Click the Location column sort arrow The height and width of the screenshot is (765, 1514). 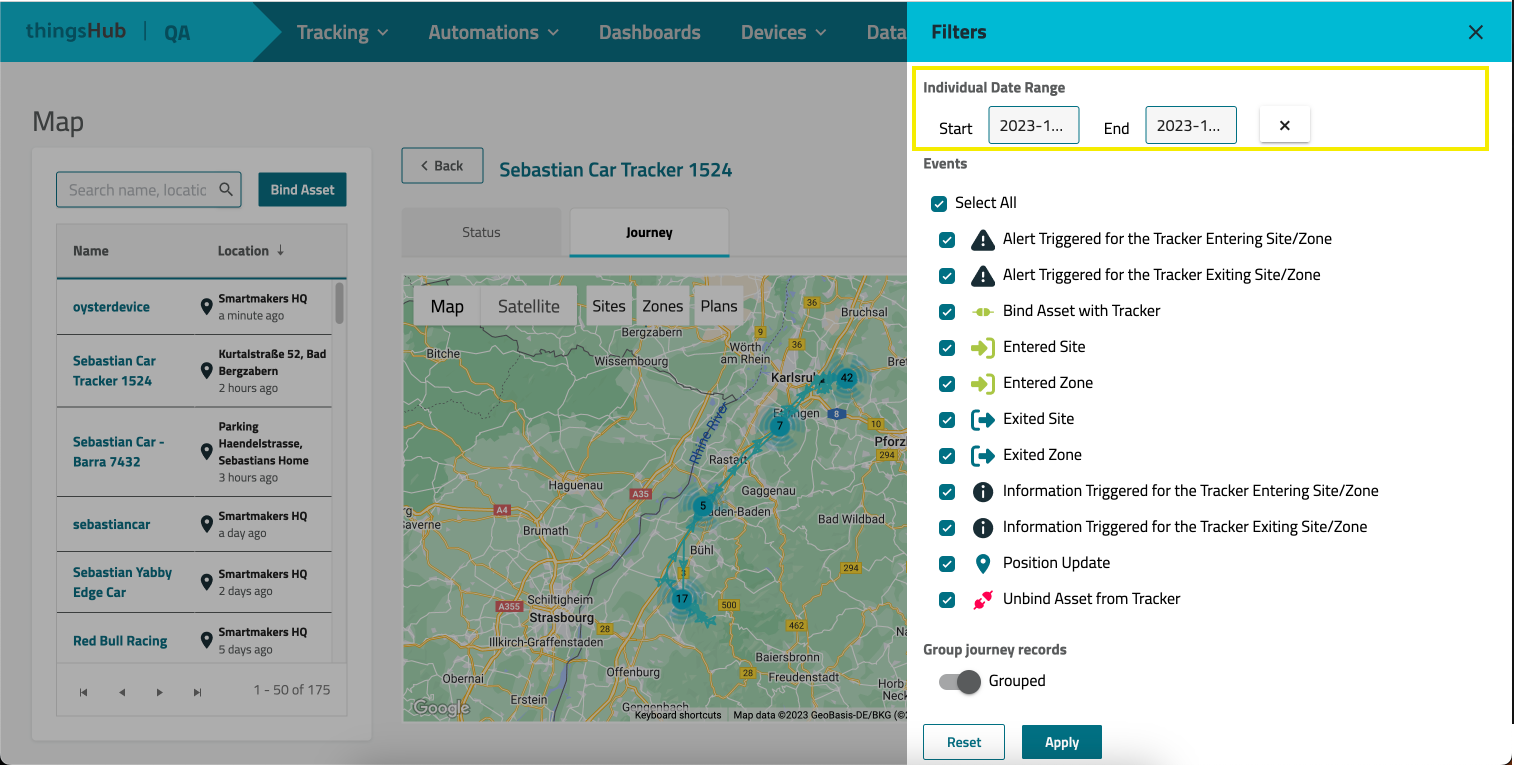point(281,251)
